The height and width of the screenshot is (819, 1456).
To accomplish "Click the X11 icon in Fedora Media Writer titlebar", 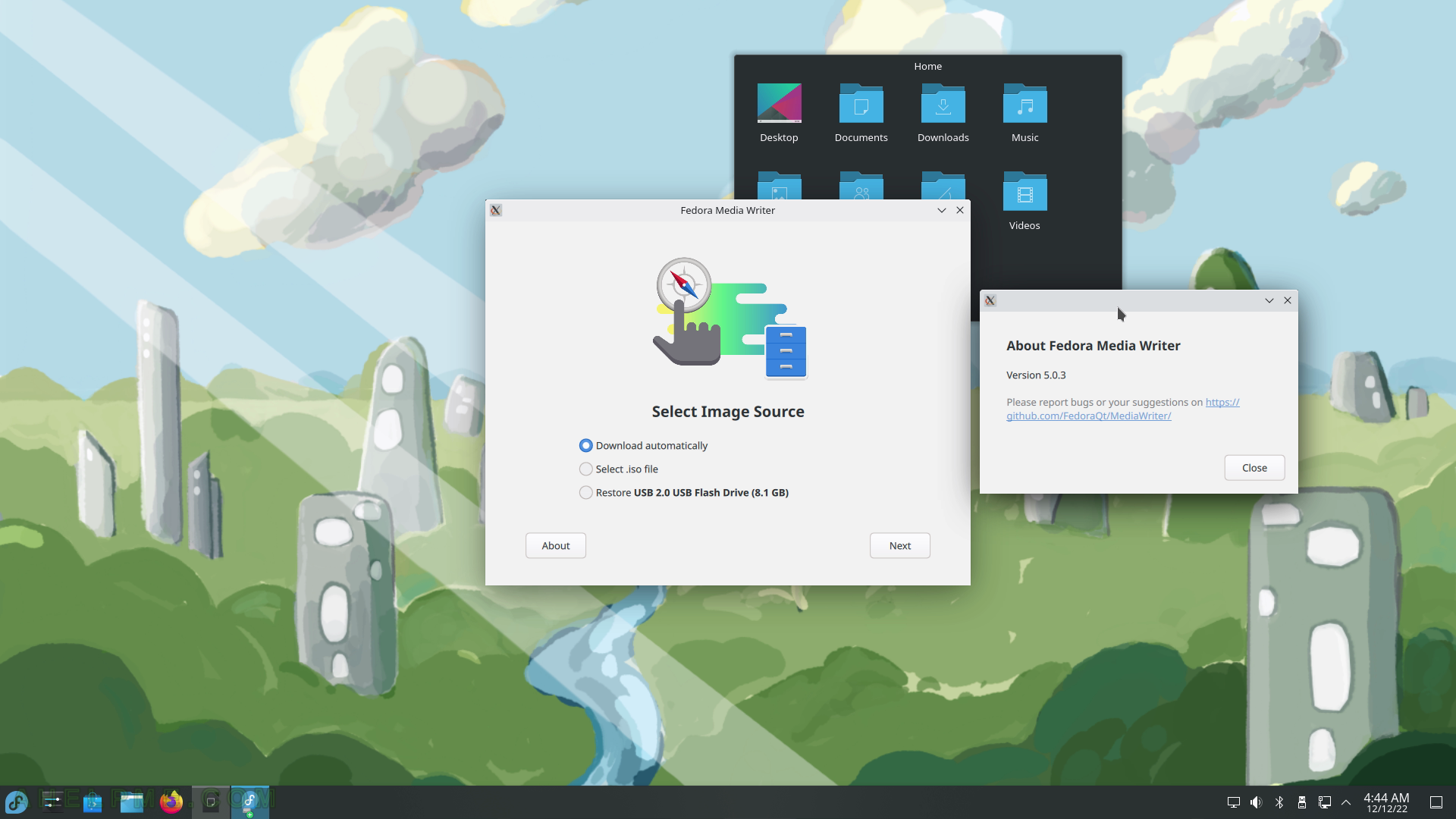I will coord(496,211).
